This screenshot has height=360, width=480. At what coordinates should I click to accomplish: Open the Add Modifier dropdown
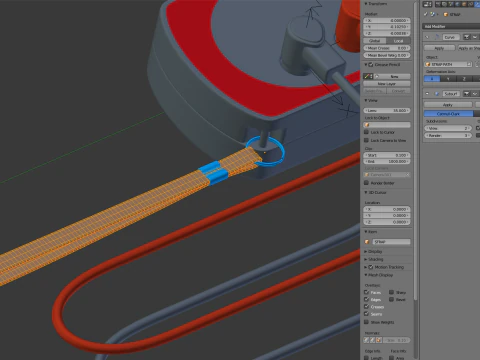point(451,26)
